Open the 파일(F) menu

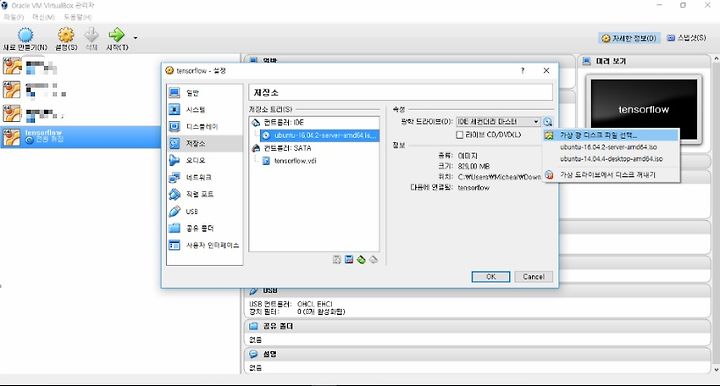[x=13, y=17]
